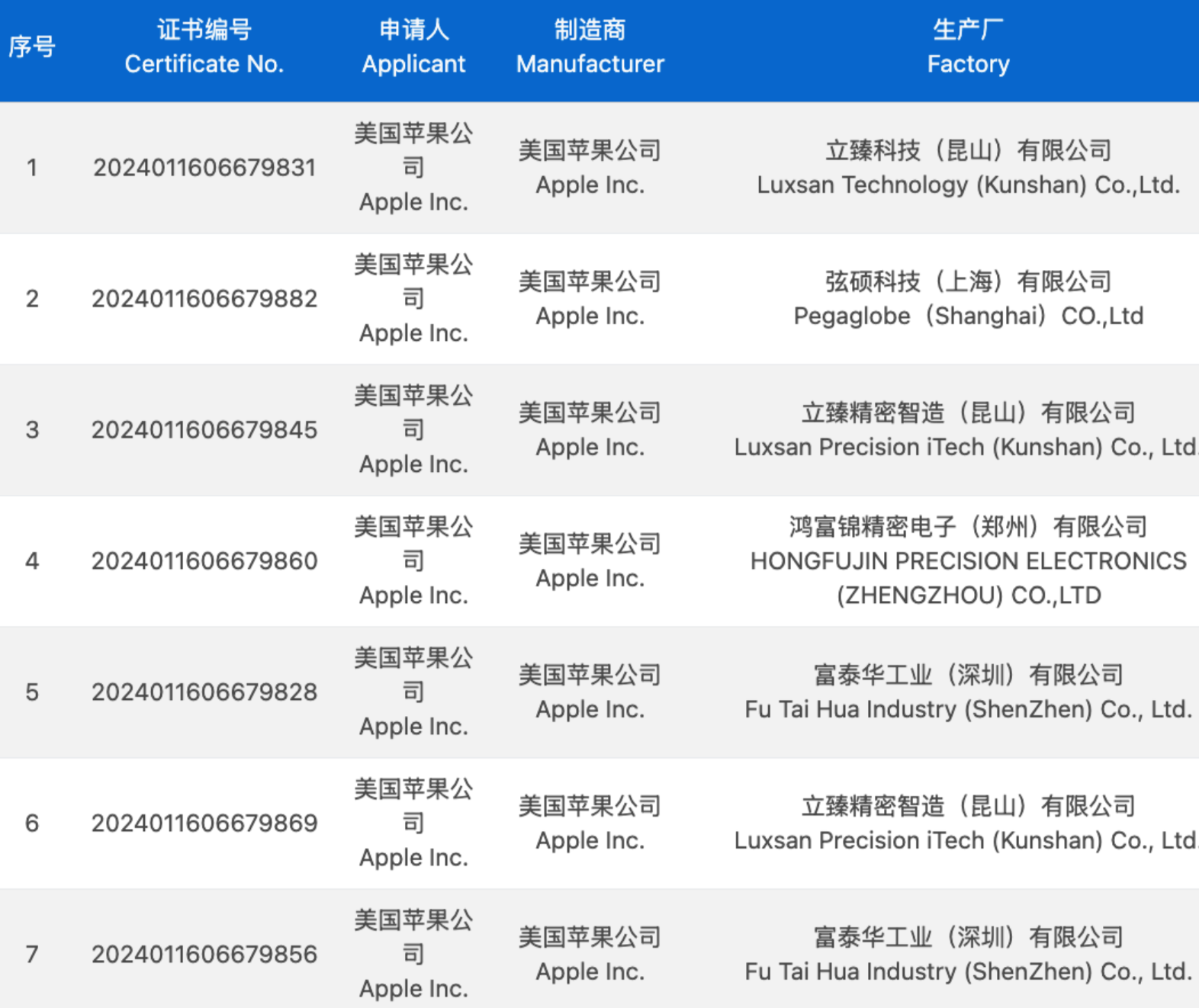This screenshot has height=1008, width=1199.
Task: Click the Luxsan Technology (Kunshan) factory cell
Action: [x=969, y=168]
